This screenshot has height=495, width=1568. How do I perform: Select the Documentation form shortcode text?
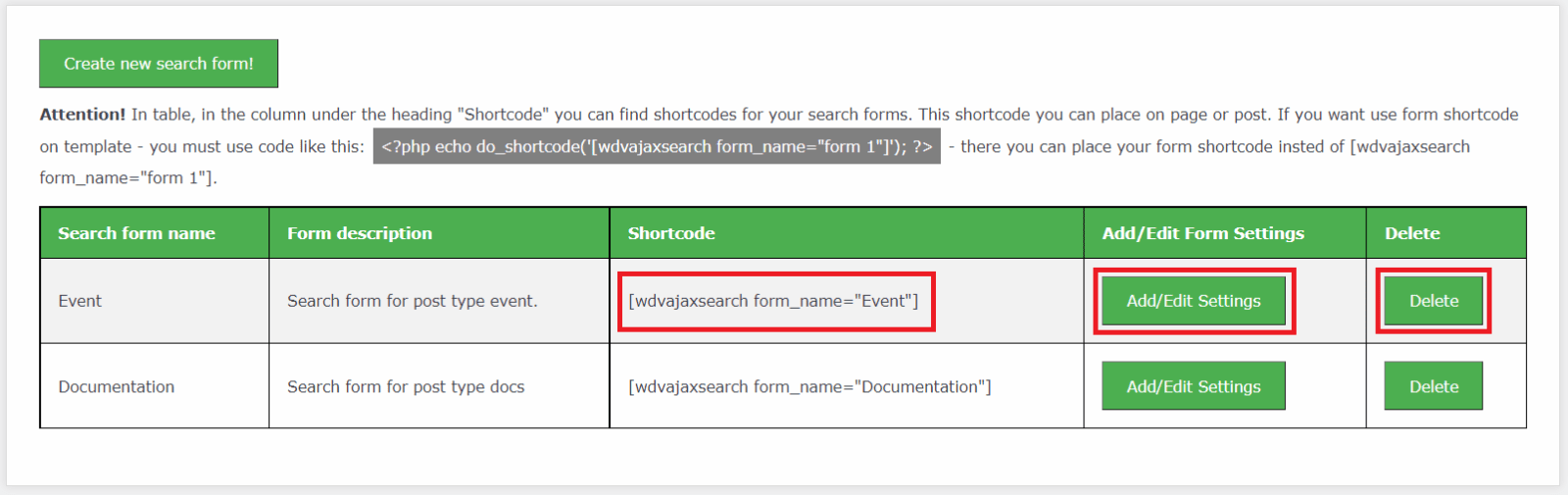coord(809,387)
